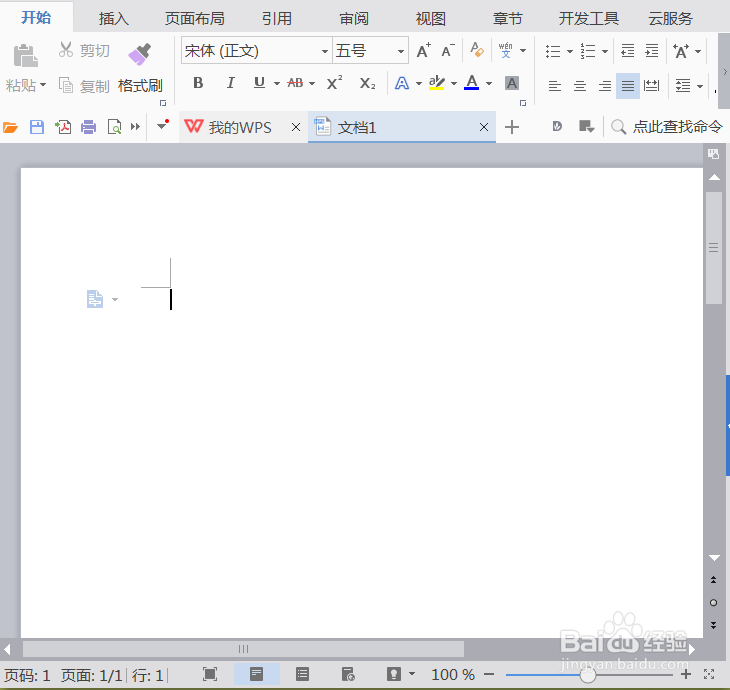Viewport: 730px width, 690px height.
Task: Click the Copy (复制) button
Action: 84,86
